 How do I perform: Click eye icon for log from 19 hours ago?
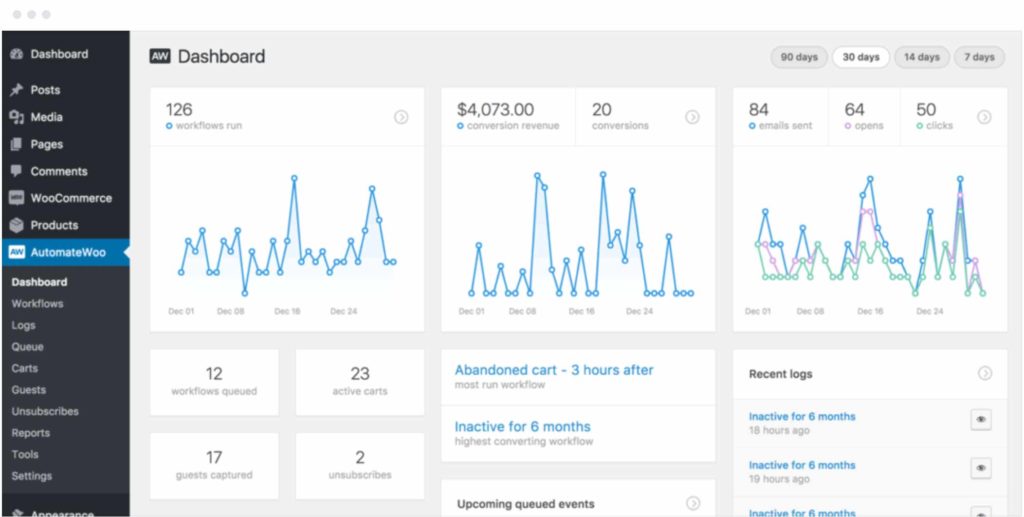click(981, 468)
